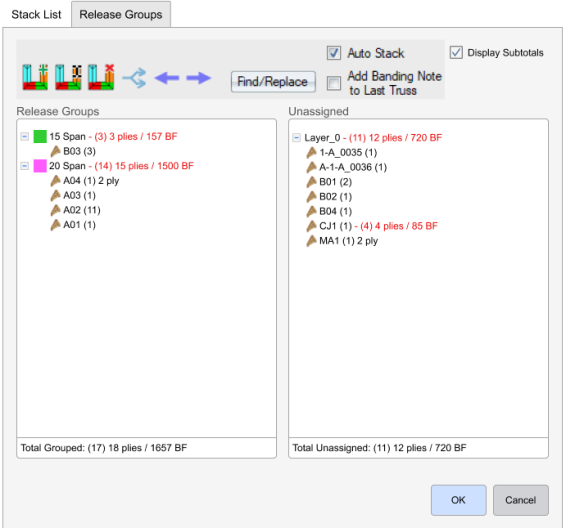Open the Find/Replace dialog

click(x=273, y=82)
